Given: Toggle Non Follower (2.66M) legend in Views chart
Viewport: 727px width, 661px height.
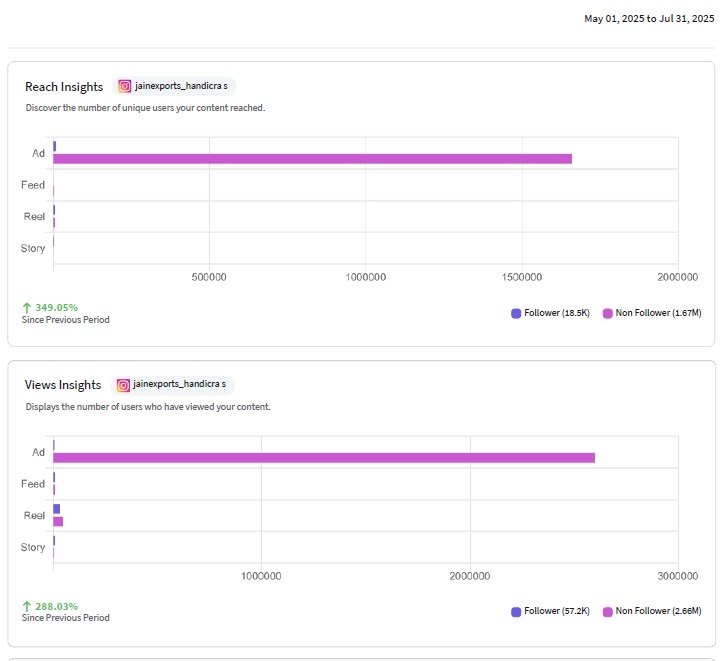Looking at the screenshot, I should click(x=652, y=611).
